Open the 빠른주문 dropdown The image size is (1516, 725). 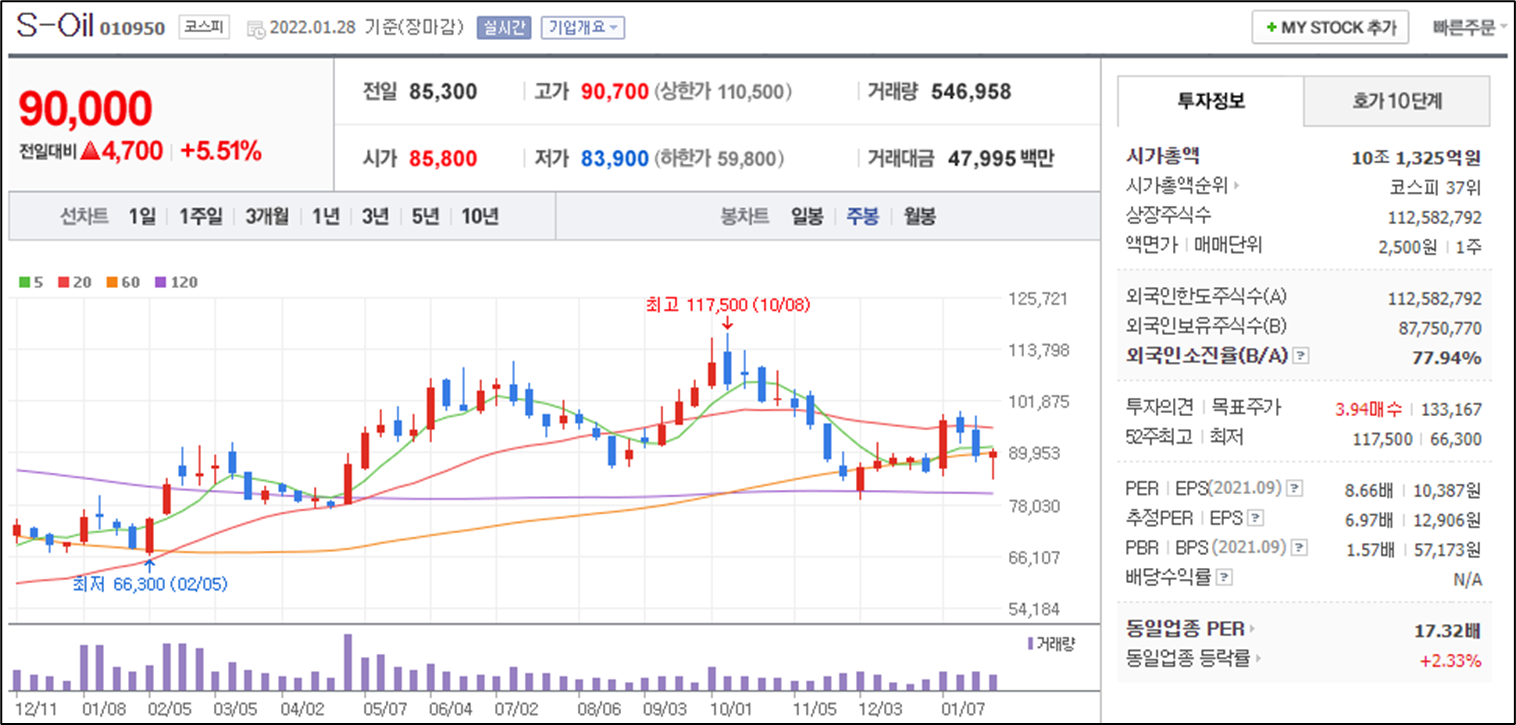coord(1469,28)
